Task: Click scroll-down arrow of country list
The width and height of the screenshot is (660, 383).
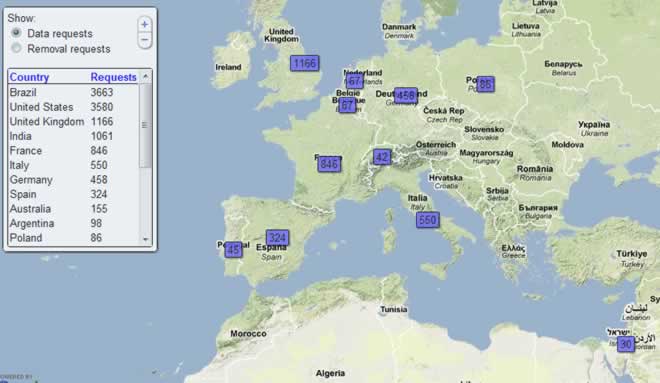Action: pos(145,239)
